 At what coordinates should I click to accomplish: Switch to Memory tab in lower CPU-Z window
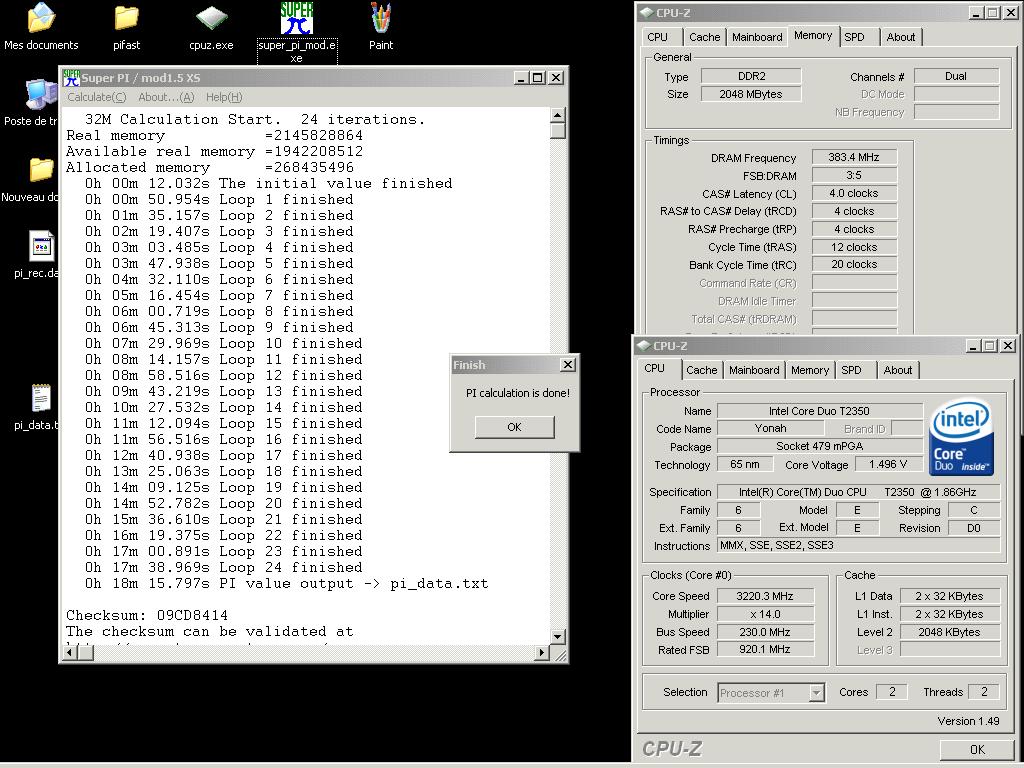pos(810,370)
